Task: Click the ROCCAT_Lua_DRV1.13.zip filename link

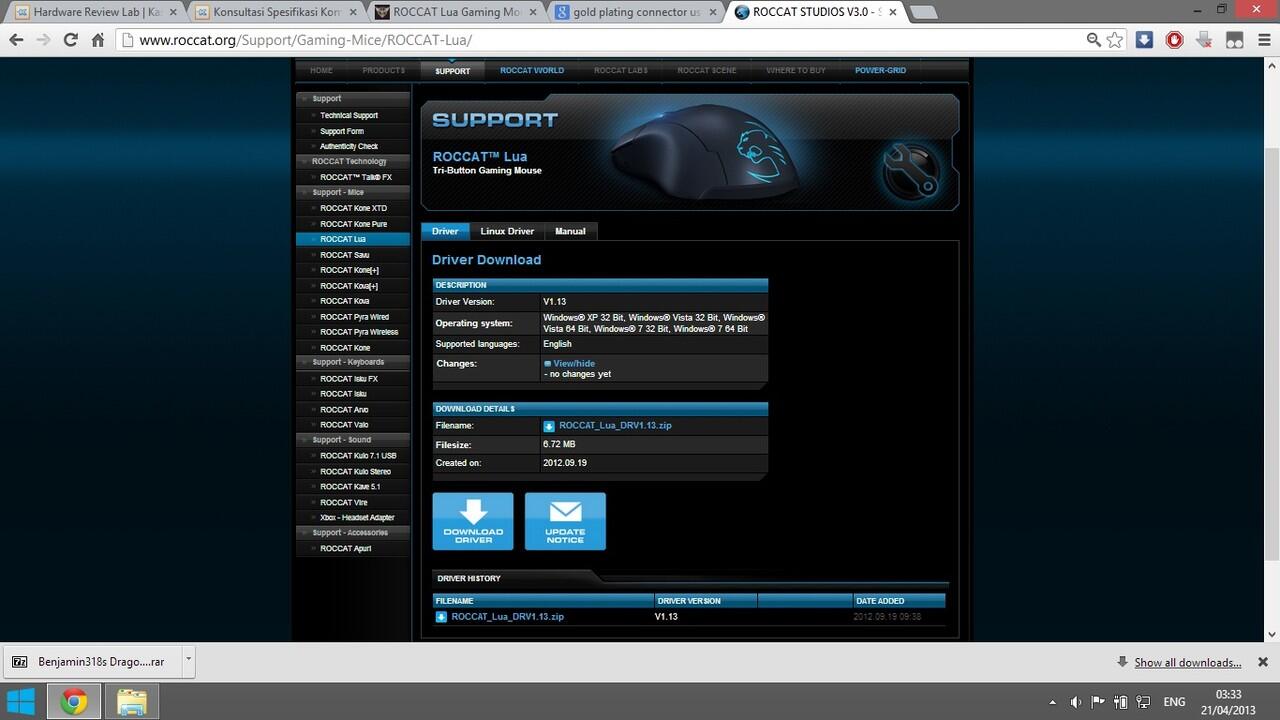Action: [615, 426]
